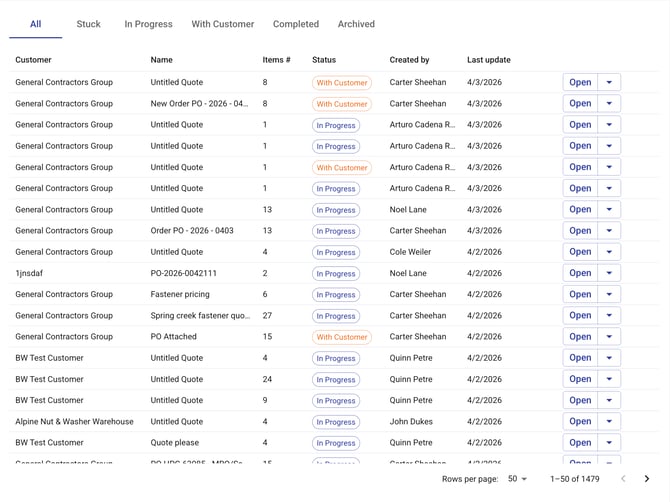Click the Last update column header
Image resolution: width=670 pixels, height=502 pixels.
click(x=489, y=60)
